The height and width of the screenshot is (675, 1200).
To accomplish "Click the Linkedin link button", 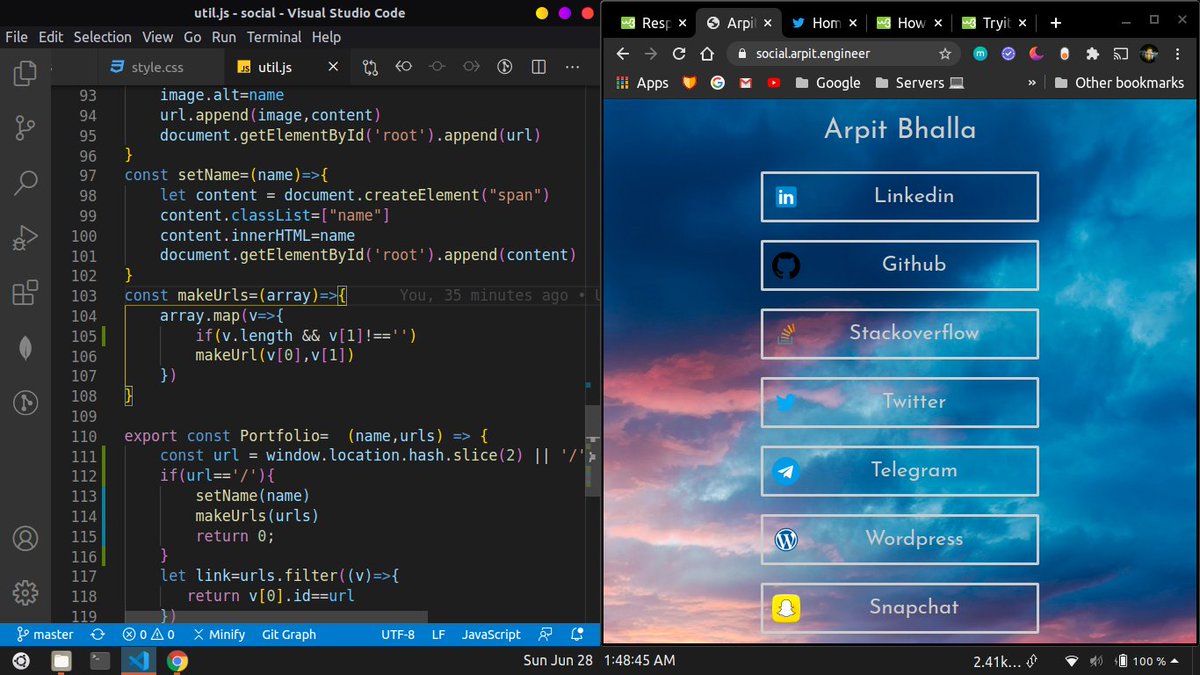I will point(899,196).
